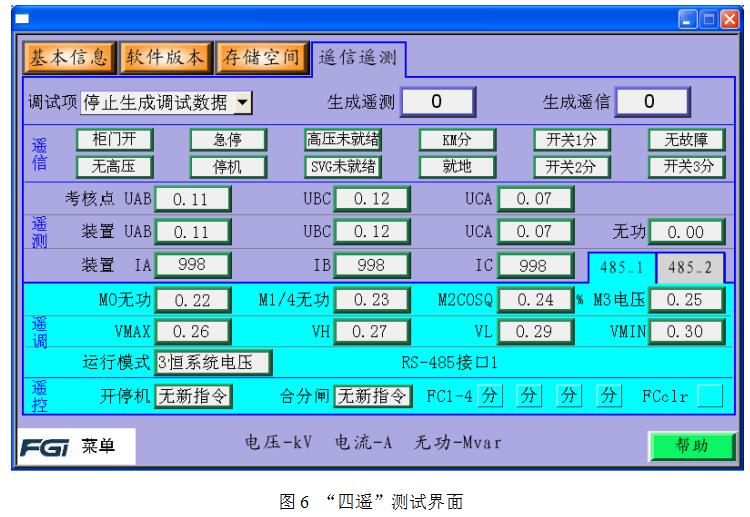Select the 存储空间 tab
The height and width of the screenshot is (517, 750).
tap(261, 57)
